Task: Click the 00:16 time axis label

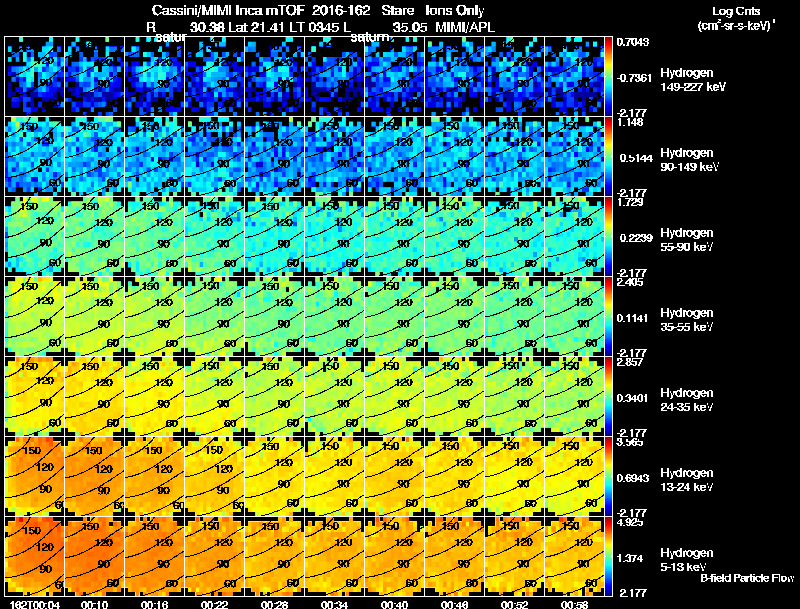Action: coord(154,604)
